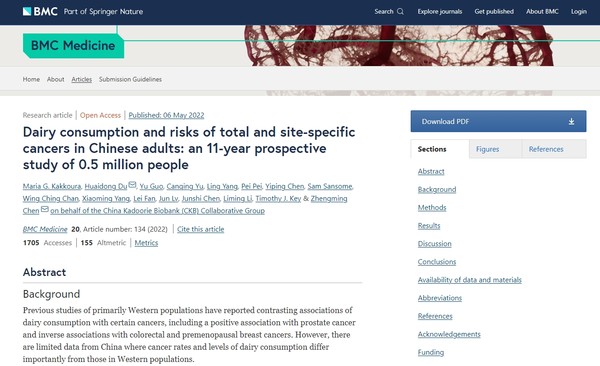
Task: Click the Login link
Action: [579, 11]
